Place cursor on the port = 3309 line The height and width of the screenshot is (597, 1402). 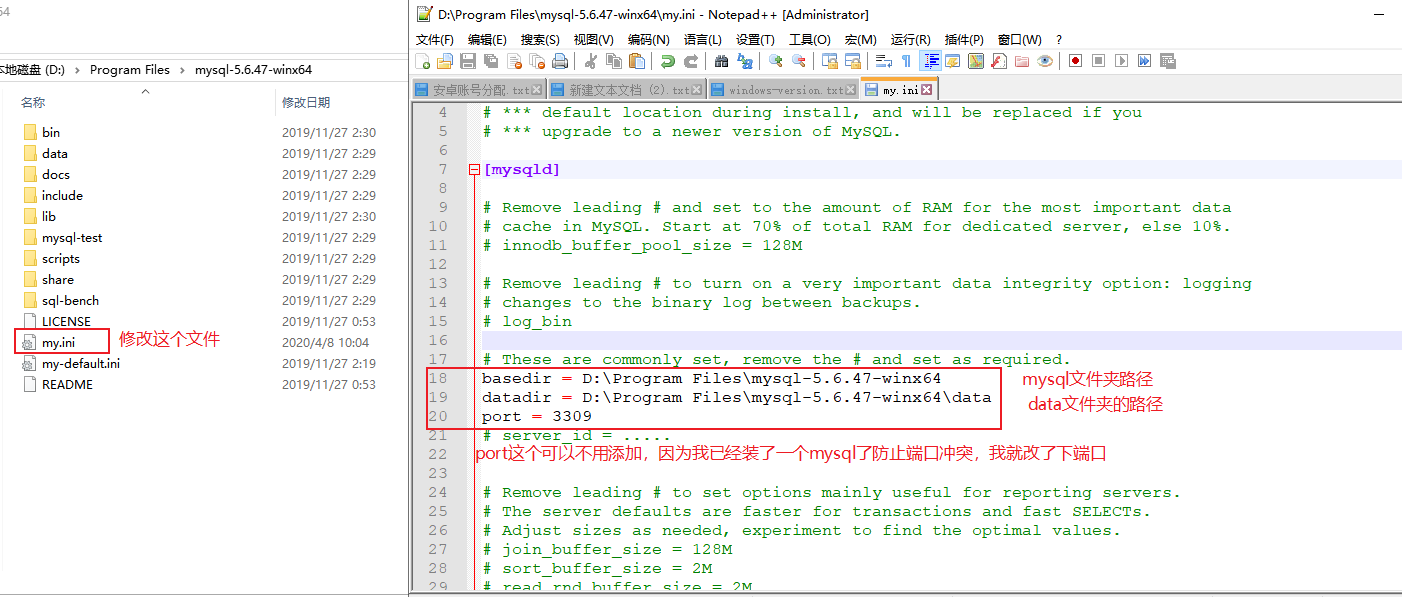coord(537,416)
